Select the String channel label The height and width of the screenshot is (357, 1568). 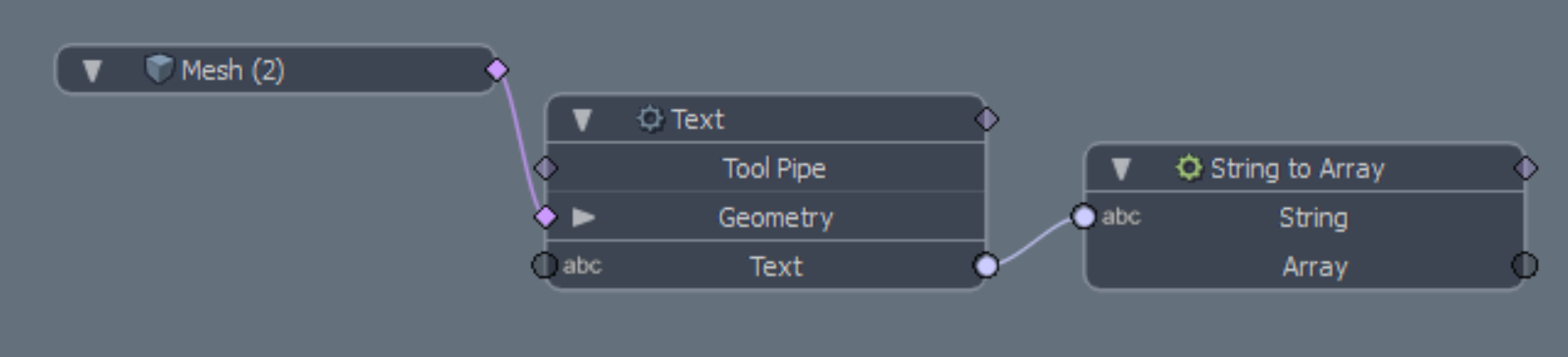click(x=1313, y=218)
